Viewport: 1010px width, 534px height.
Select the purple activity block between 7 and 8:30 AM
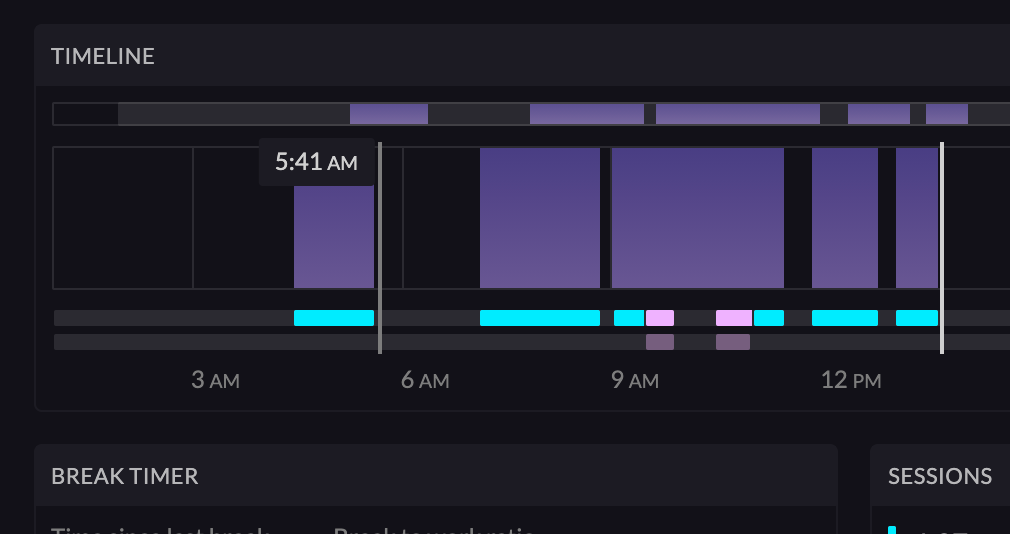pos(540,218)
